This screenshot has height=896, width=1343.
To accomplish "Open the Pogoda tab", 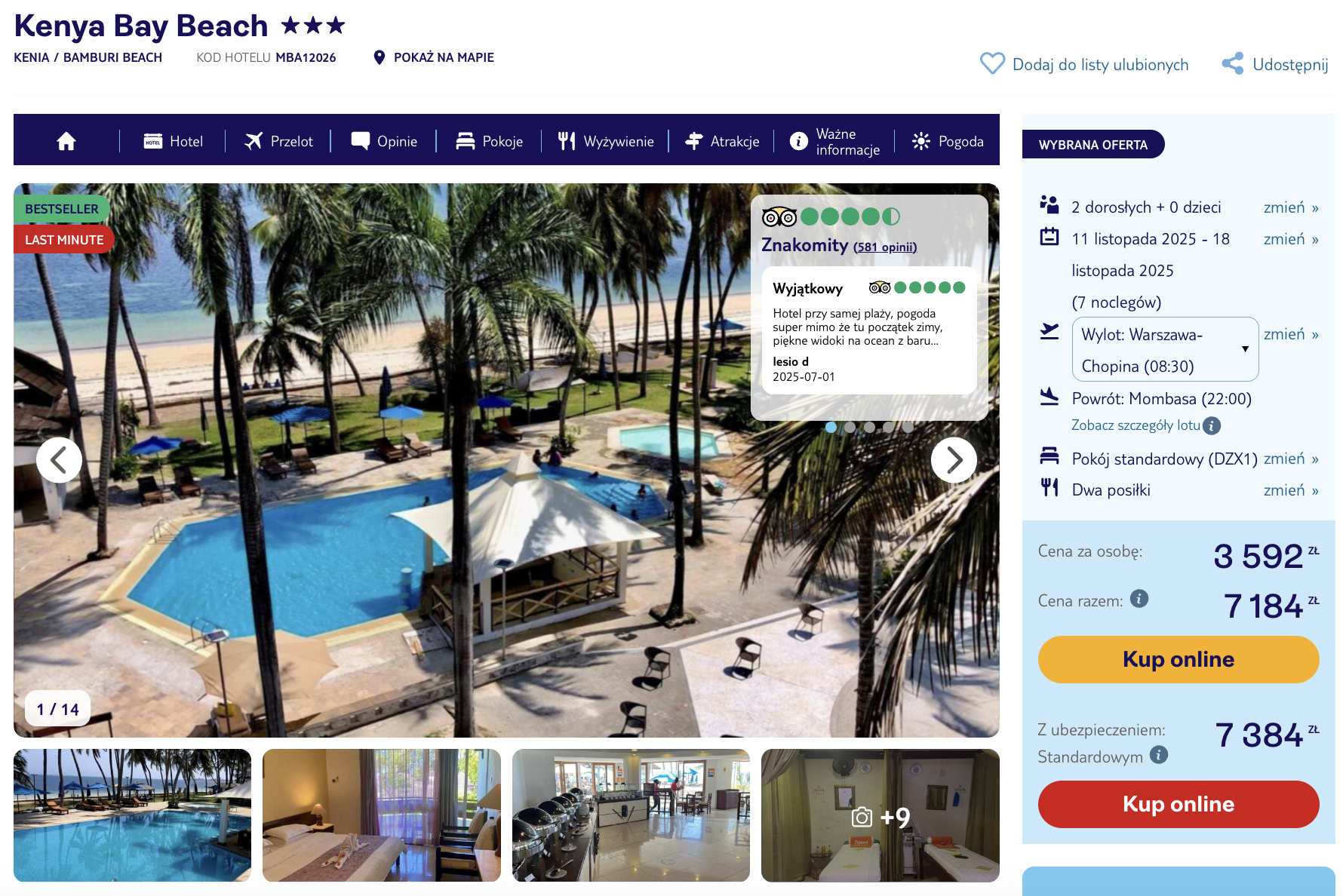I will point(948,141).
